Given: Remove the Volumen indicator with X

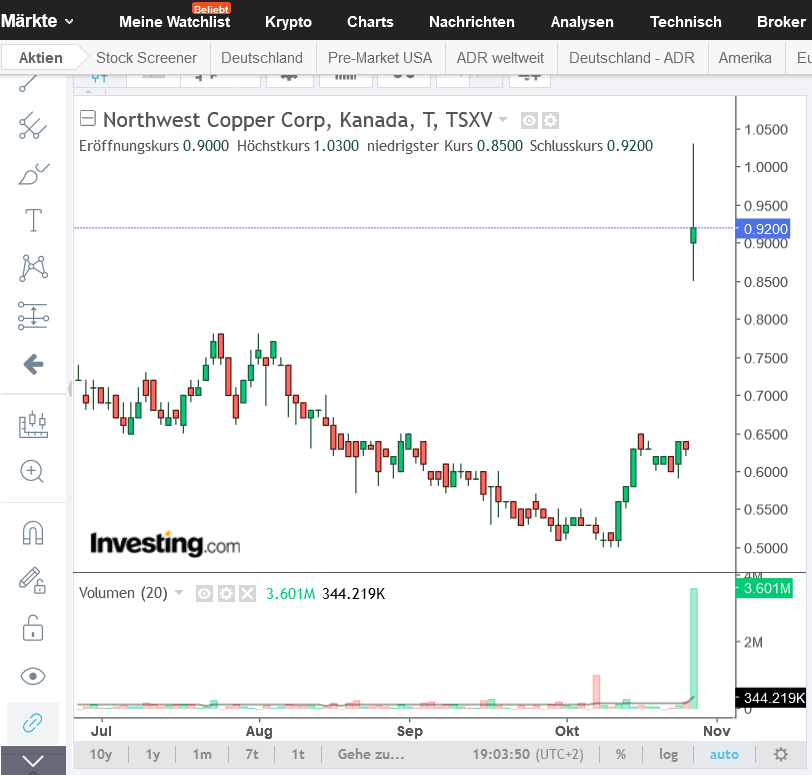Looking at the screenshot, I should click(x=247, y=593).
